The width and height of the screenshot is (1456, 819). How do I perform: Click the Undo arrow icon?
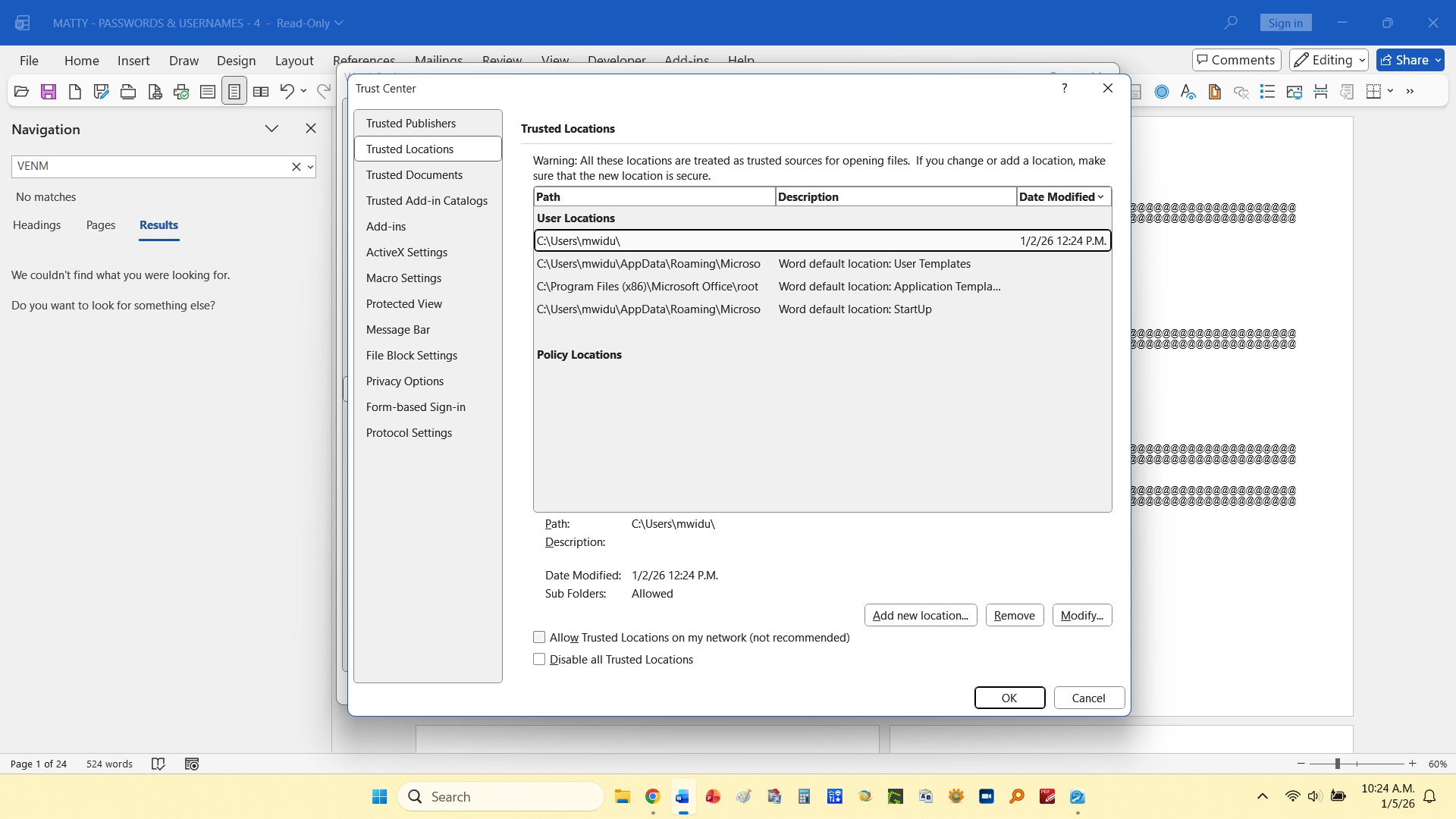tap(286, 92)
